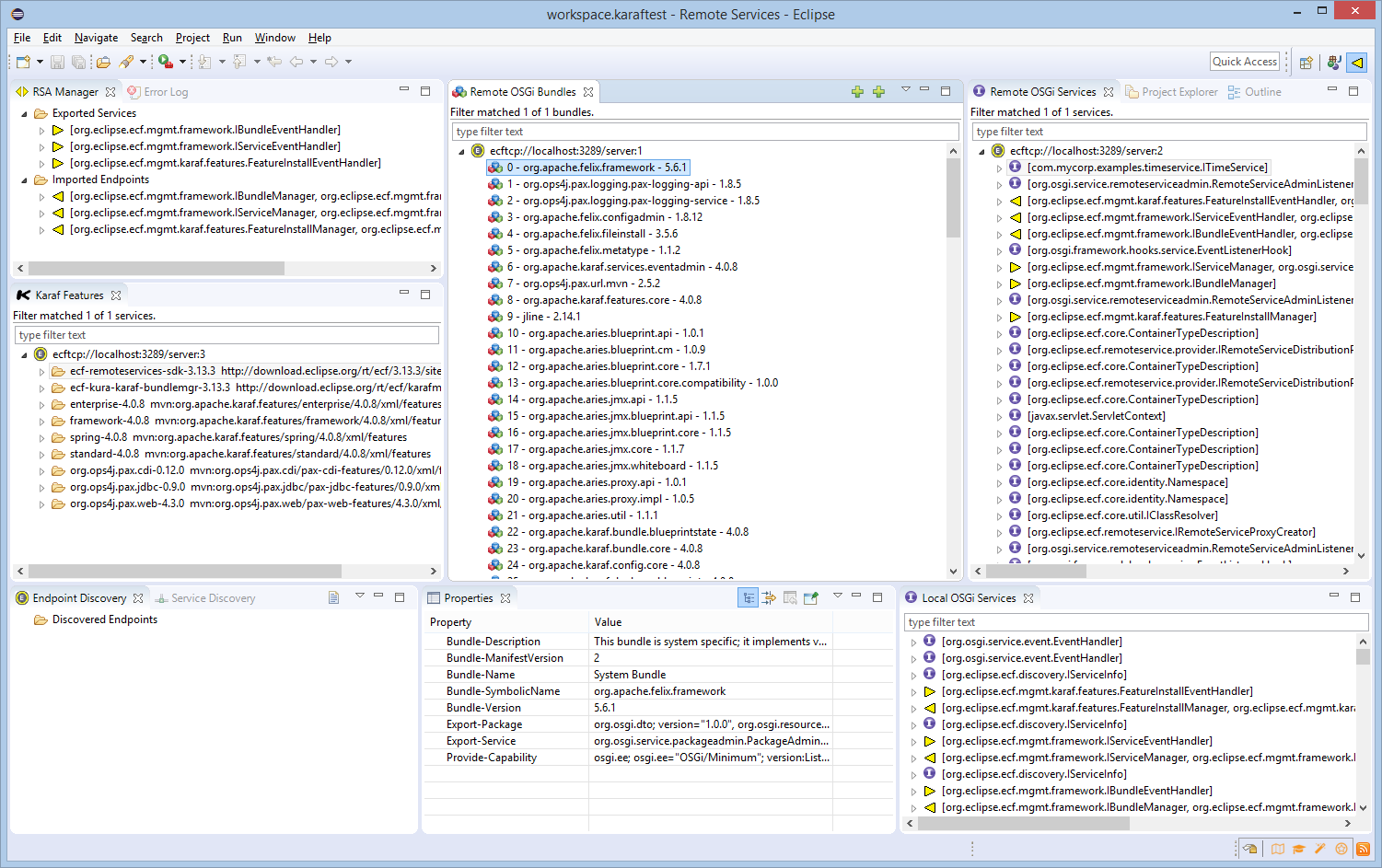Open the Project menu
Screen dimensions: 1382x868
pos(192,38)
